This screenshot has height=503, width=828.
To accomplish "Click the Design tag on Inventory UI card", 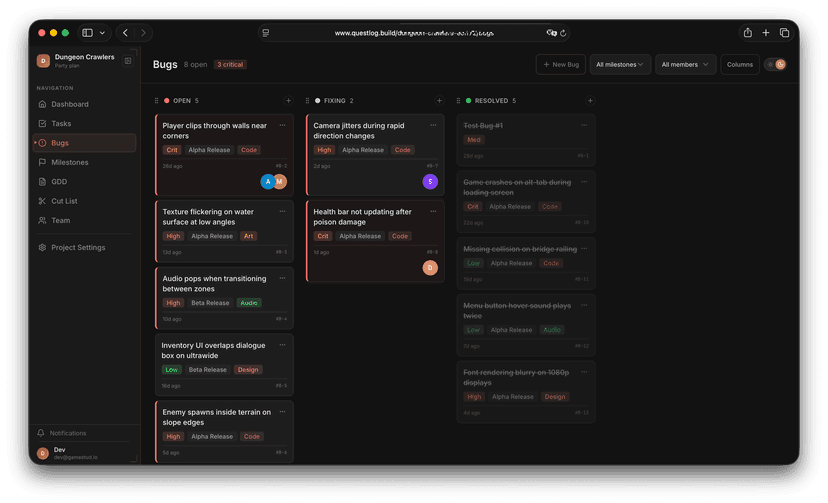I will pos(248,370).
